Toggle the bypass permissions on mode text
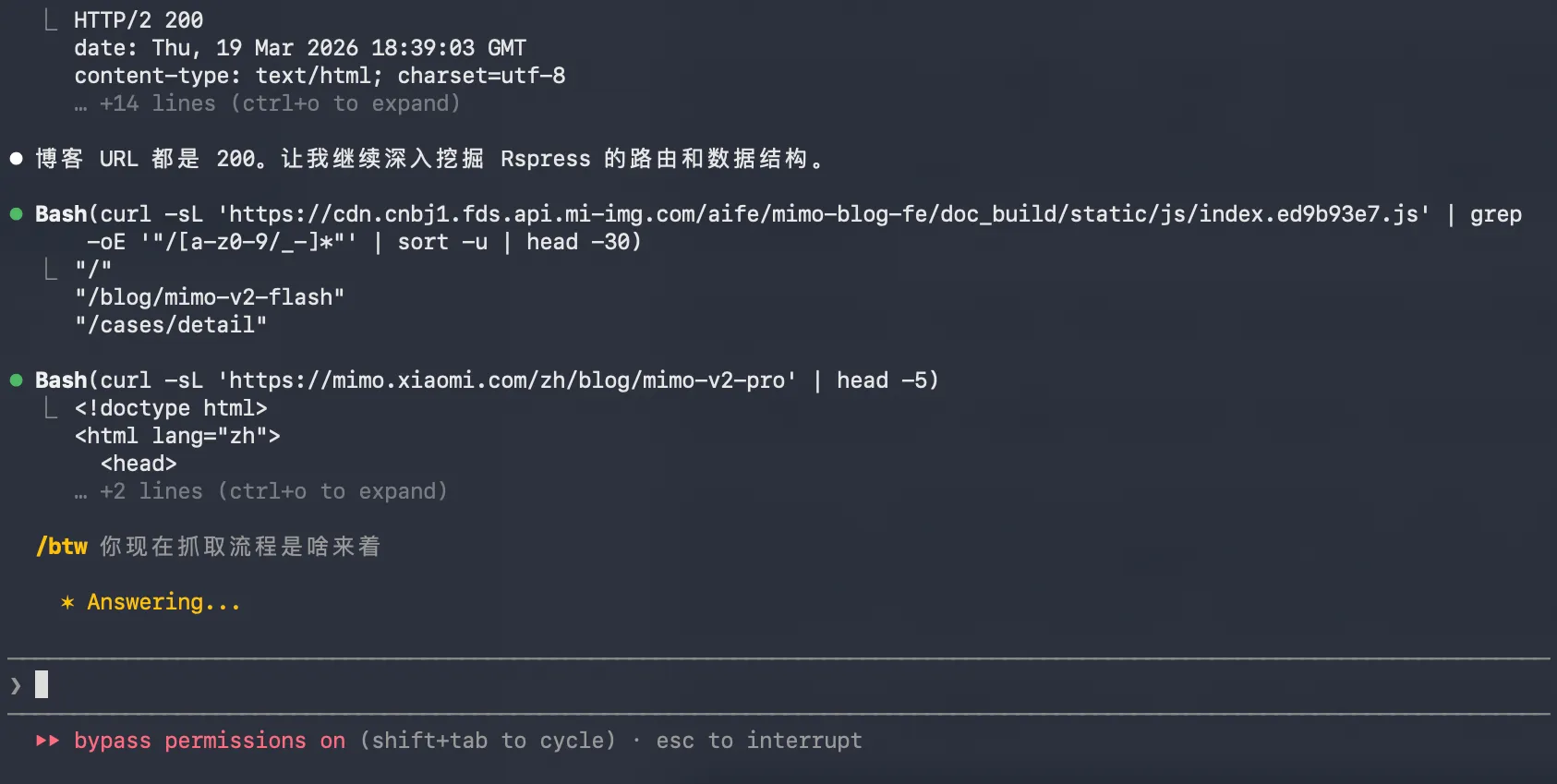Screen dimensions: 1557x784 pyautogui.click(x=210, y=741)
